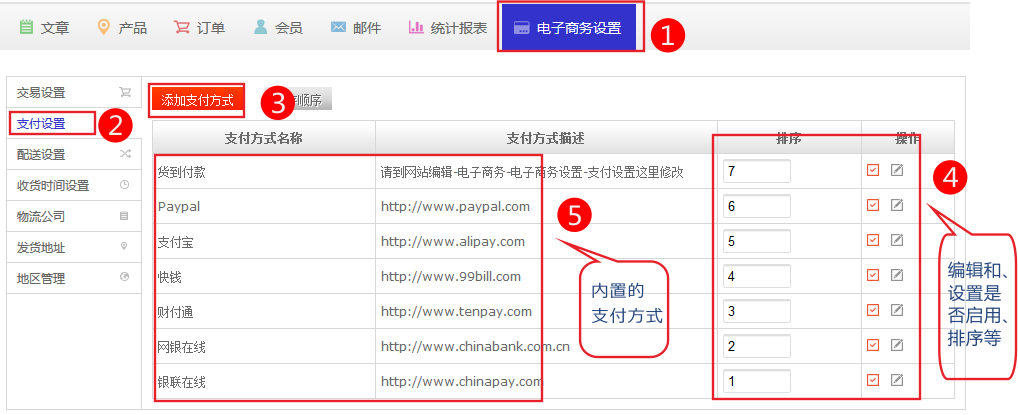The width and height of the screenshot is (1018, 415).
Task: Click the 网银在线 name cell
Action: [264, 347]
